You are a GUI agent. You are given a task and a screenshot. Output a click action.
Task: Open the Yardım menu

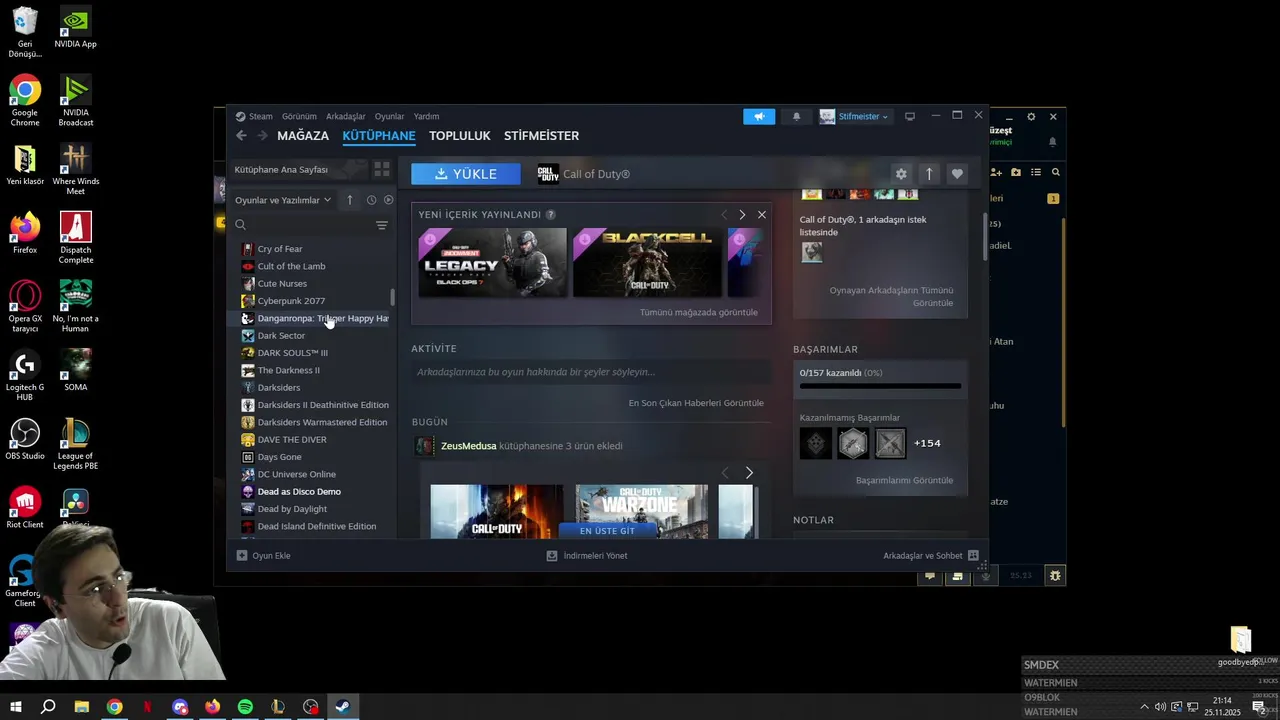coord(427,116)
